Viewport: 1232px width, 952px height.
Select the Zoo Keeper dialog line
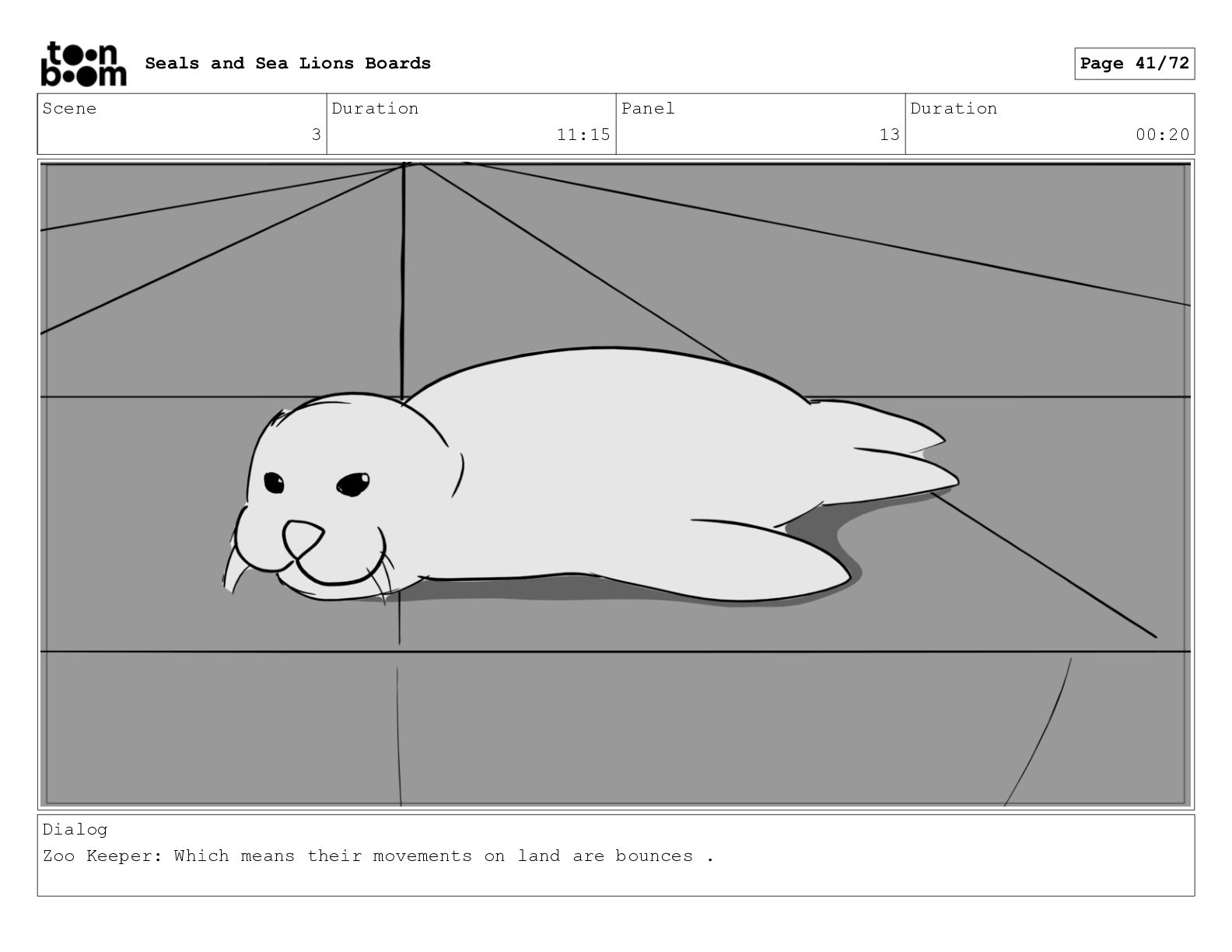[x=378, y=856]
